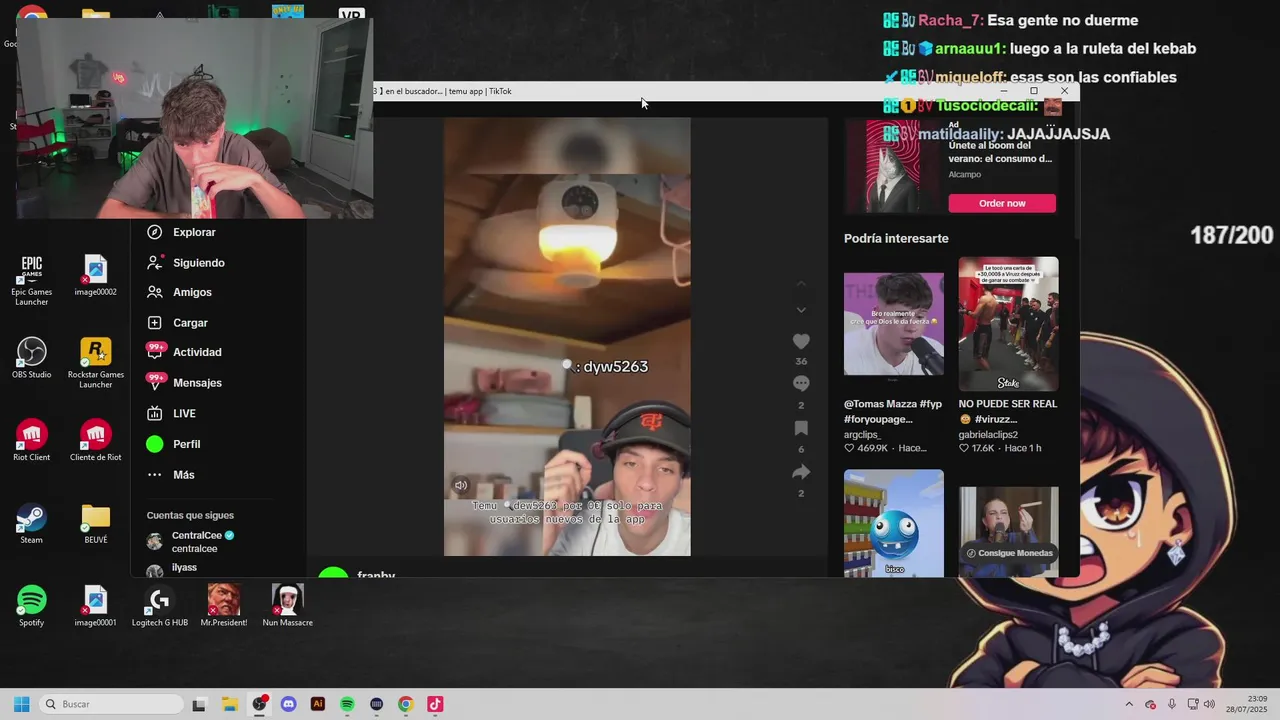
Task: Click the Consigue Monedas badge
Action: (x=1009, y=553)
